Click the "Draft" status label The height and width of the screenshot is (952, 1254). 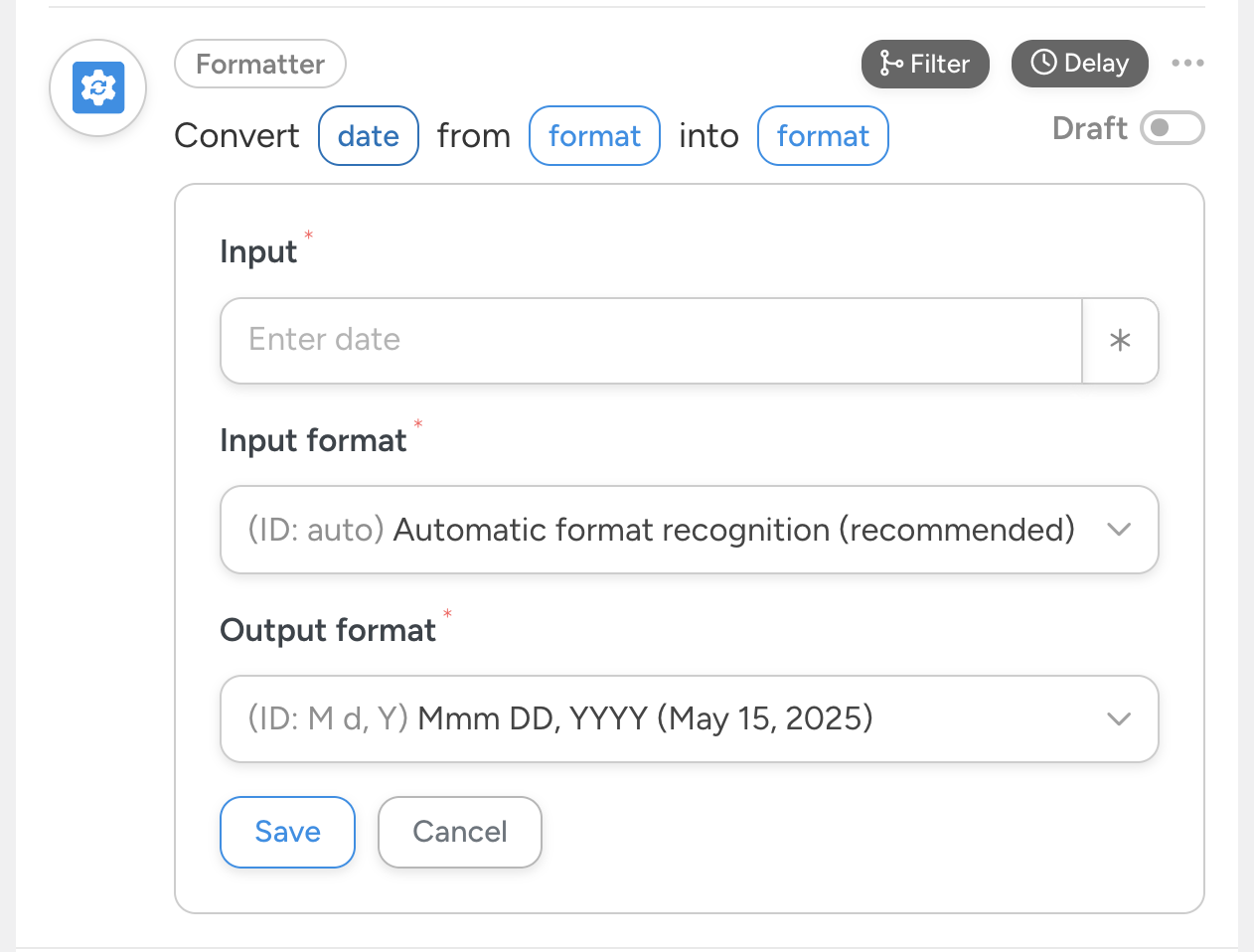(x=1089, y=128)
